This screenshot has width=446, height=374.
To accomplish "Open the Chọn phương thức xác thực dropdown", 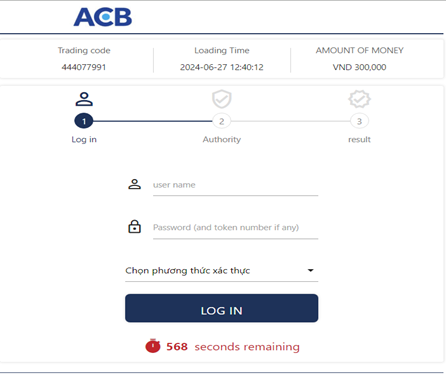I will click(x=222, y=270).
